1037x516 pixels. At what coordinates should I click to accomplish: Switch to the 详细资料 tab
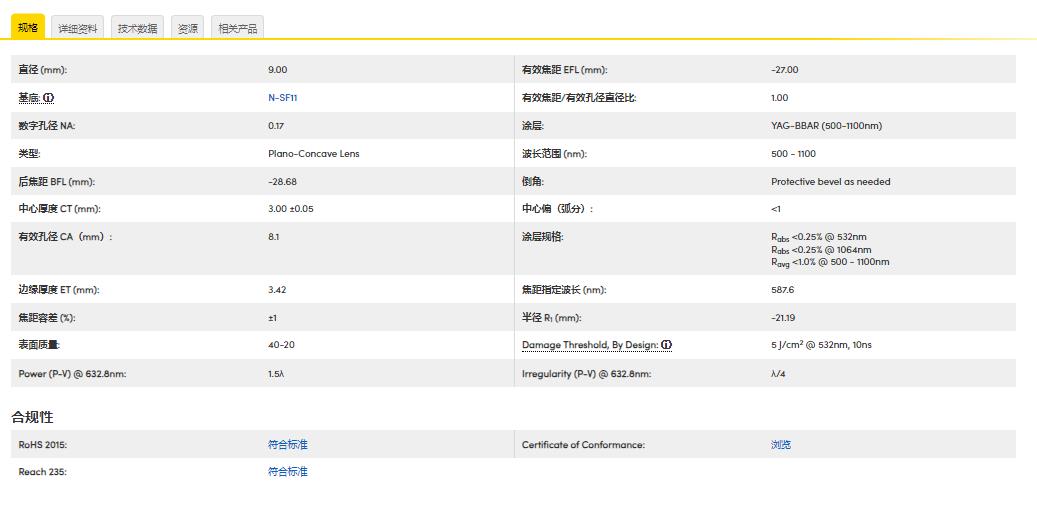pos(77,28)
